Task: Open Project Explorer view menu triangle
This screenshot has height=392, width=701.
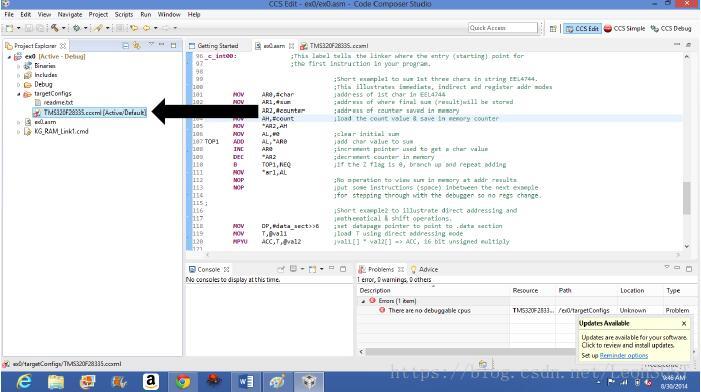Action: coord(151,44)
